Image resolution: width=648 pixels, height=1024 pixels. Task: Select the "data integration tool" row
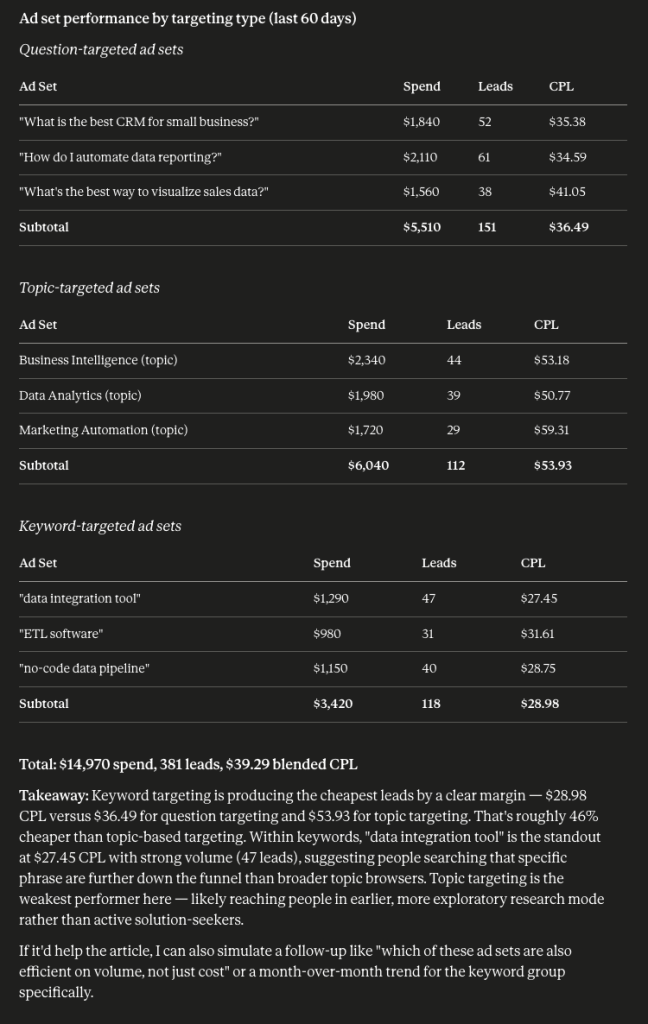(323, 599)
